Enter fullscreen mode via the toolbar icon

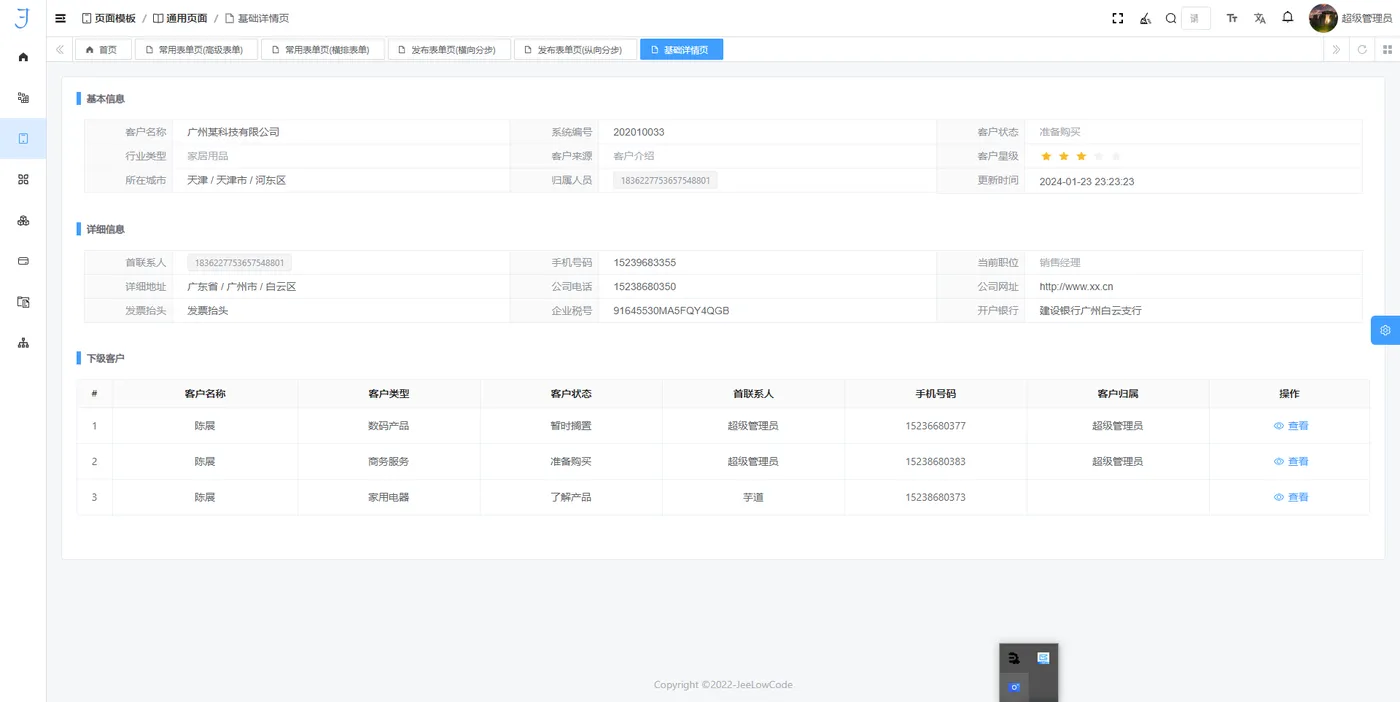[1117, 17]
